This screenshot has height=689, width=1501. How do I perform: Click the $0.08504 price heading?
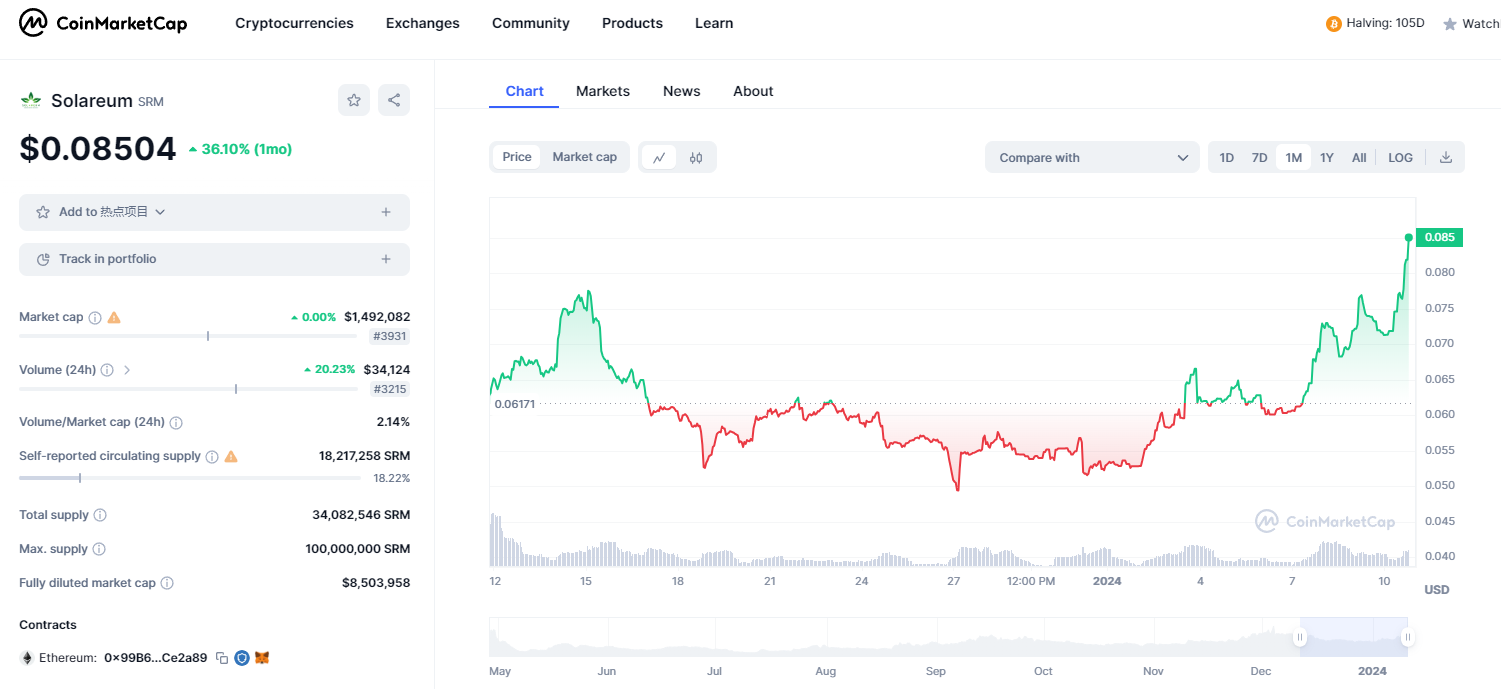tap(98, 149)
